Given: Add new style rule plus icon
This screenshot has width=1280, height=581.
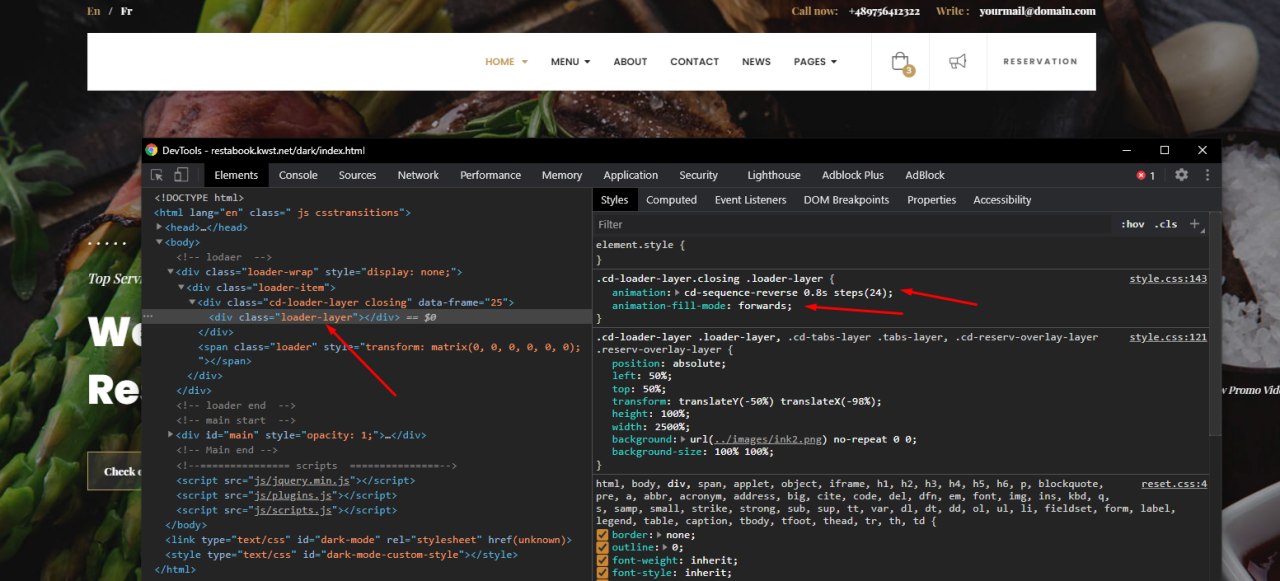Looking at the screenshot, I should point(1194,224).
